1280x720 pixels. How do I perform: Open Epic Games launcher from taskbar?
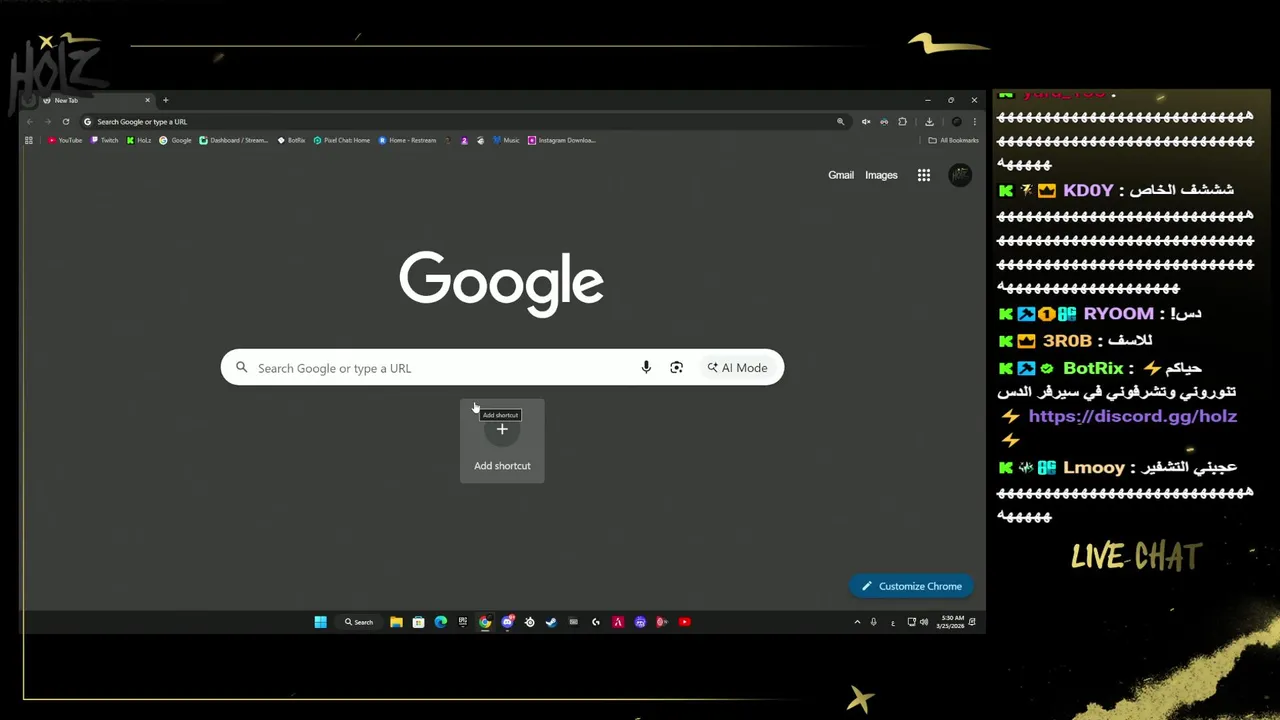(463, 622)
